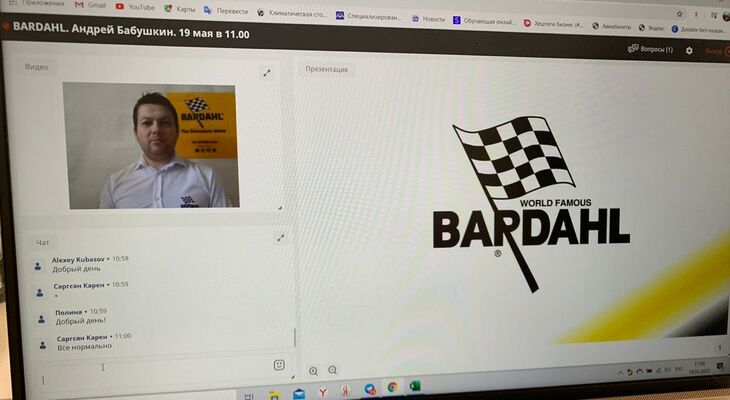Open the emoji picker in chat
The width and height of the screenshot is (730, 400).
click(279, 365)
